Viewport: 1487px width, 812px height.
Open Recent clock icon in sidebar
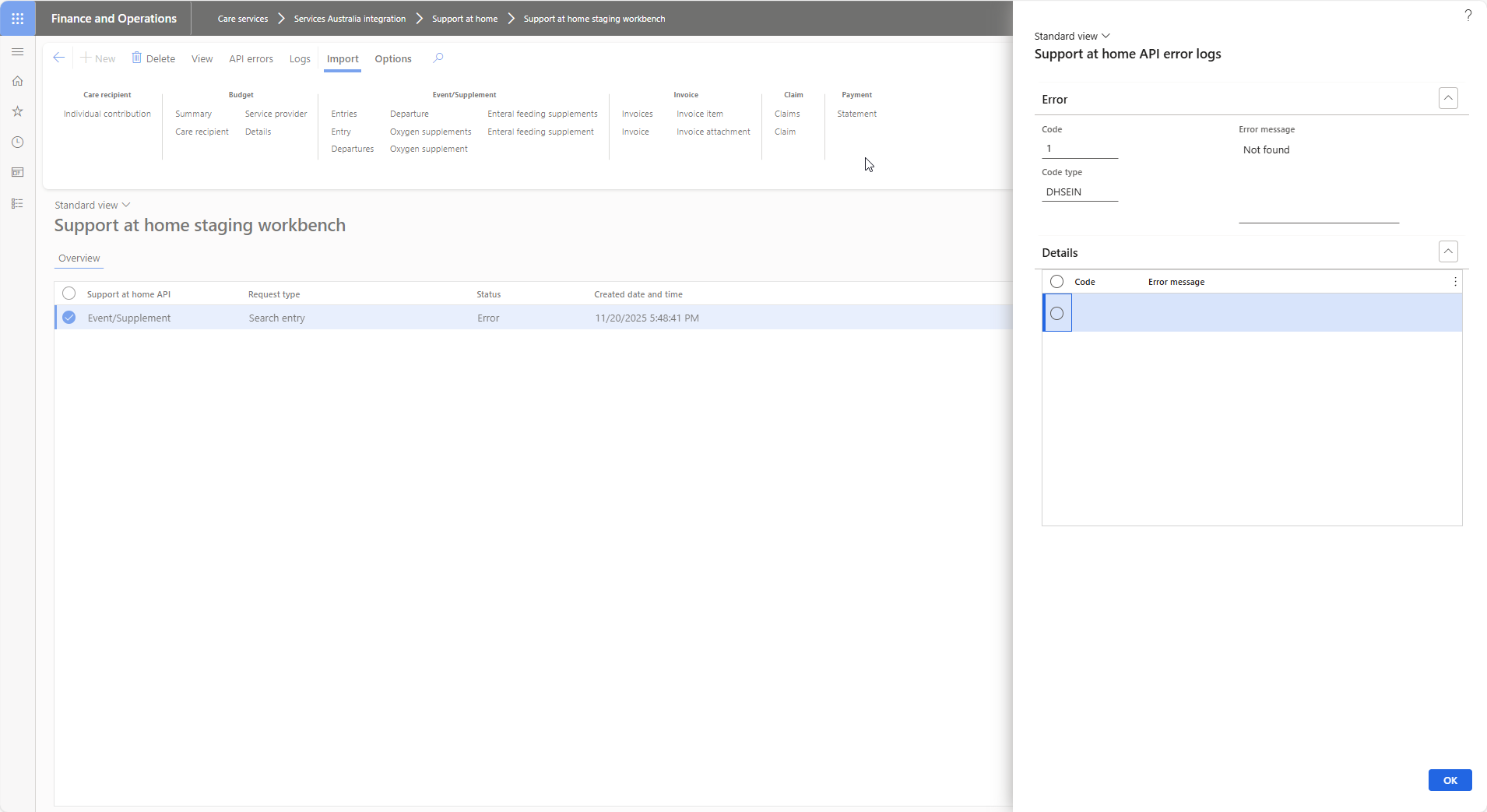coord(17,142)
